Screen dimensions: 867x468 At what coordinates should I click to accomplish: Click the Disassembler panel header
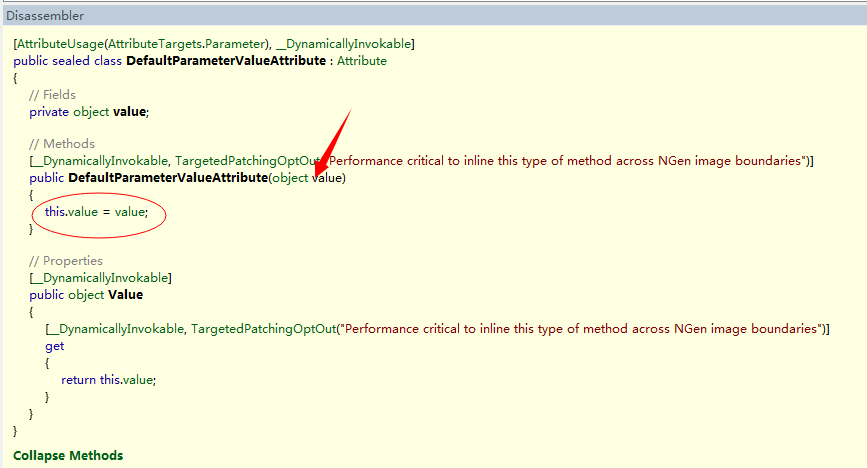[434, 15]
